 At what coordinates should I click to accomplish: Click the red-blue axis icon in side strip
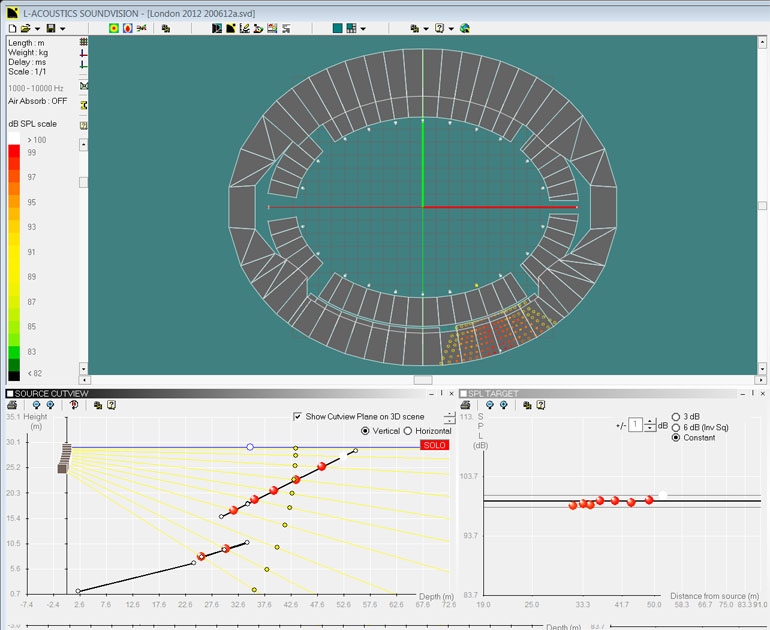tap(84, 53)
